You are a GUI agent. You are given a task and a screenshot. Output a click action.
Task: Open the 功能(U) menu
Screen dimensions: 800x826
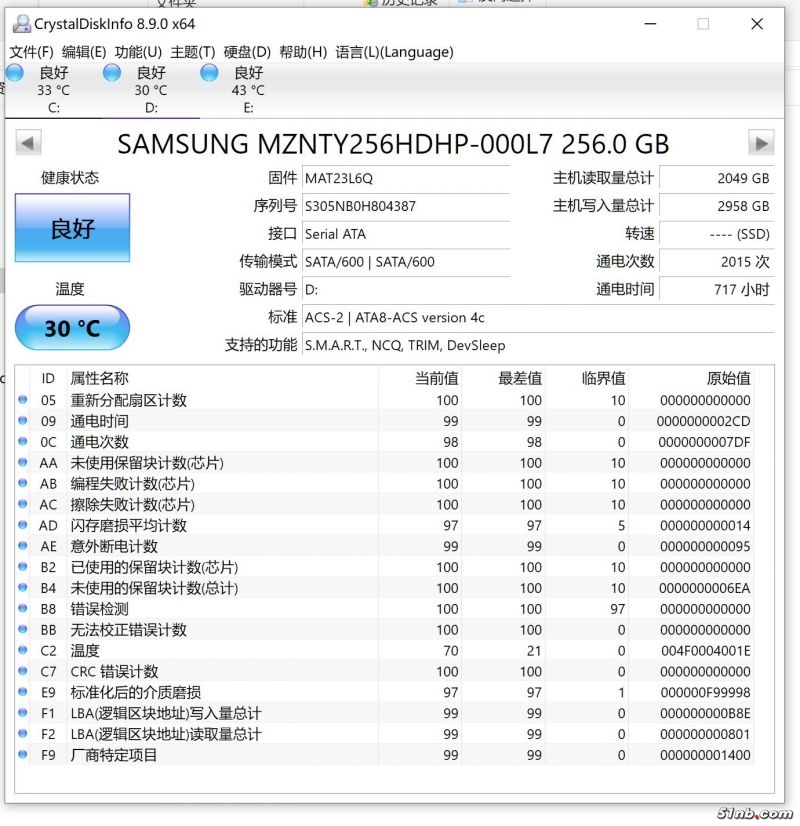tap(138, 52)
